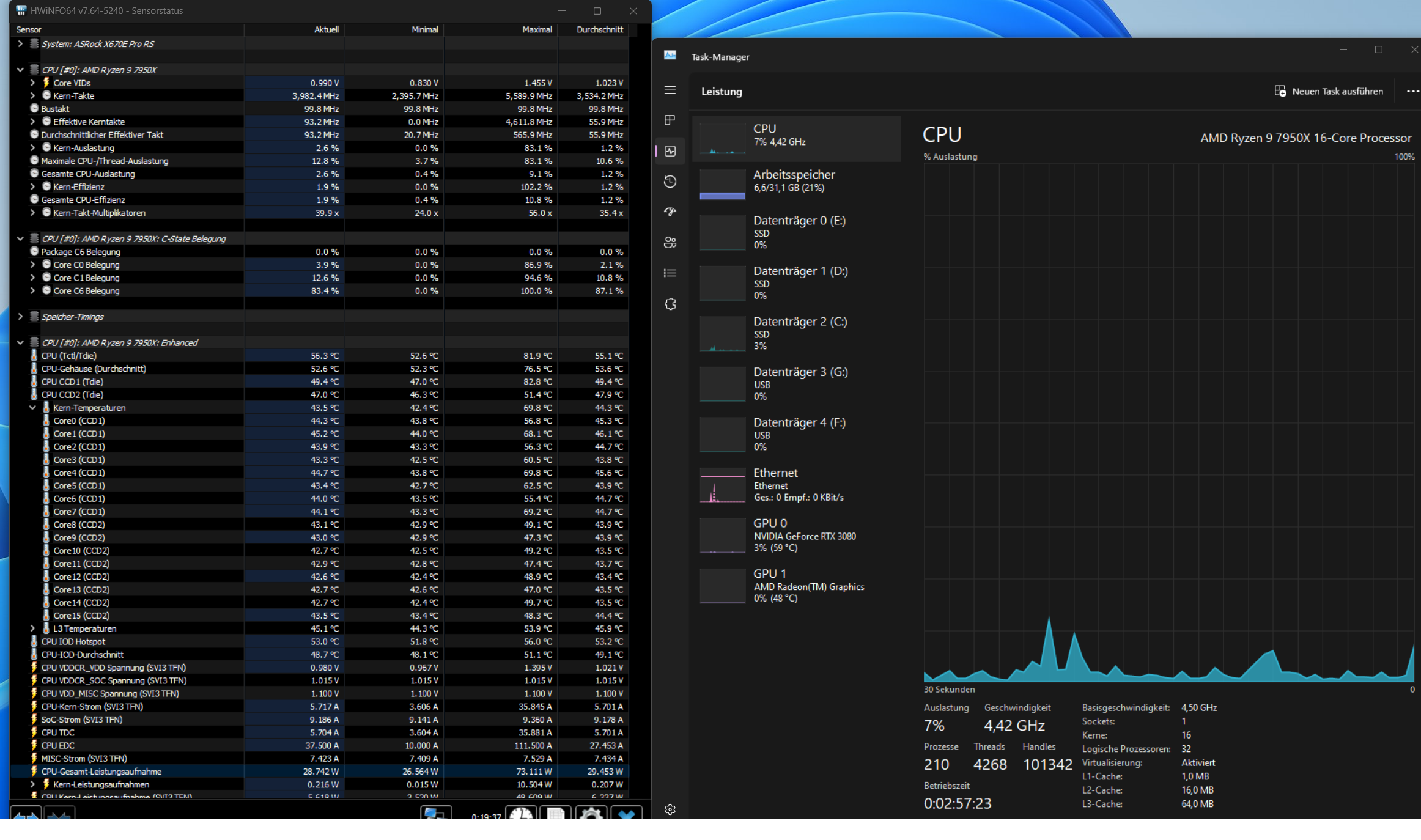Switch to Processes page icon in sidebar
The image size is (1421, 840).
click(x=670, y=120)
